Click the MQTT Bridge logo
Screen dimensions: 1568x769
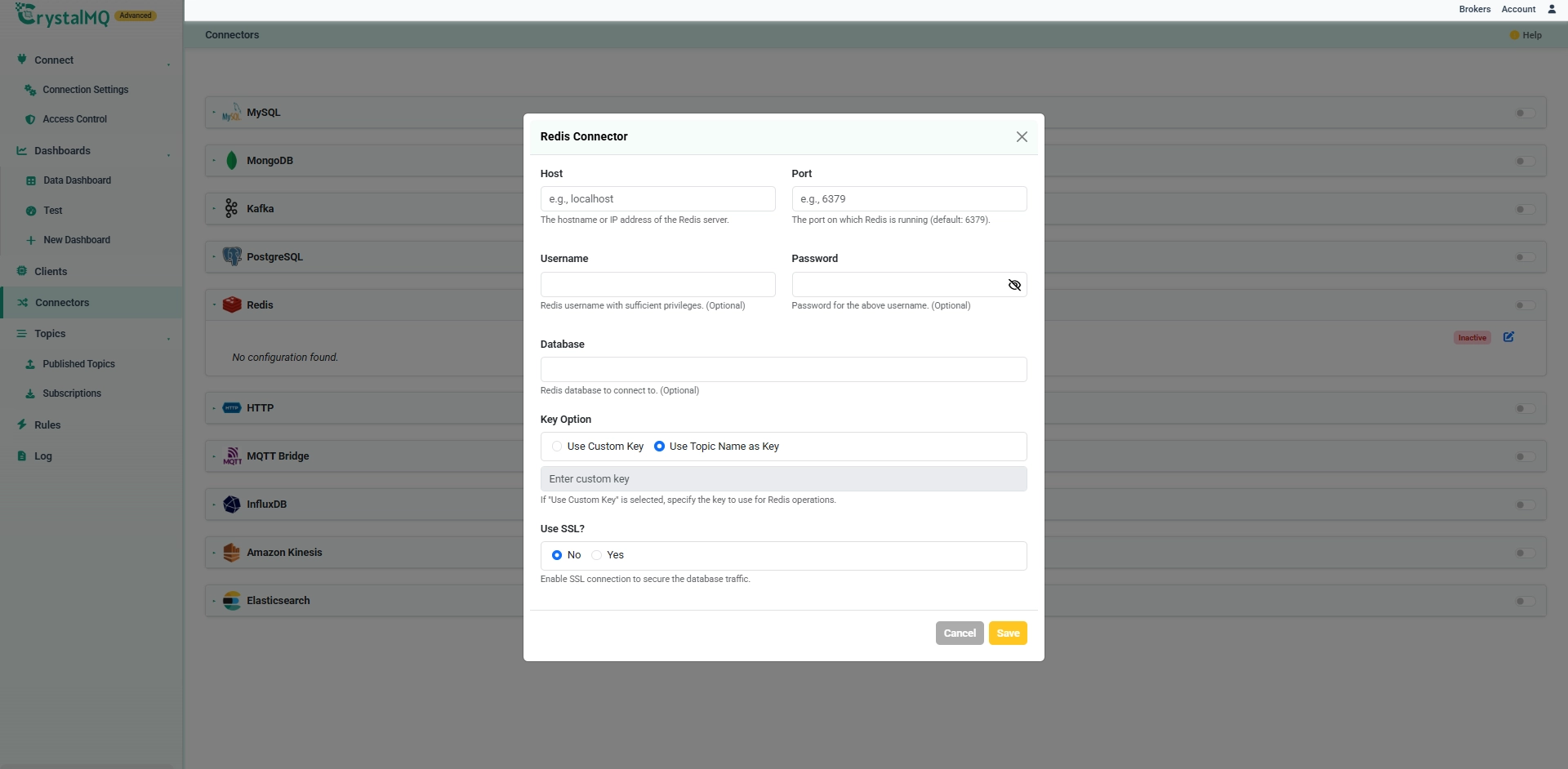point(232,456)
